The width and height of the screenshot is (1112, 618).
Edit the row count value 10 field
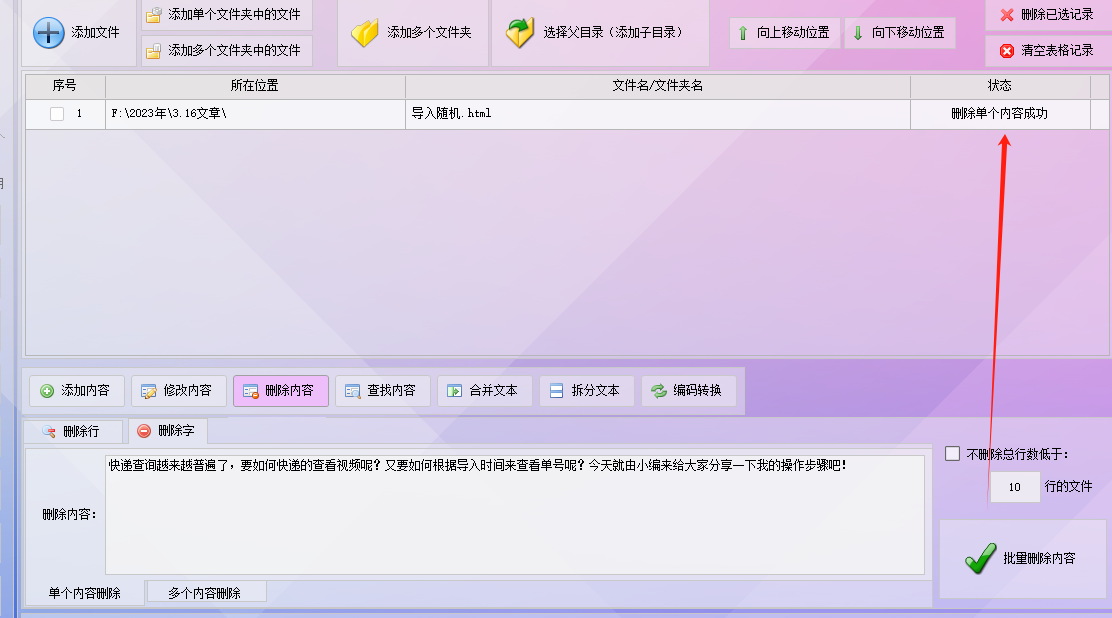(1014, 487)
